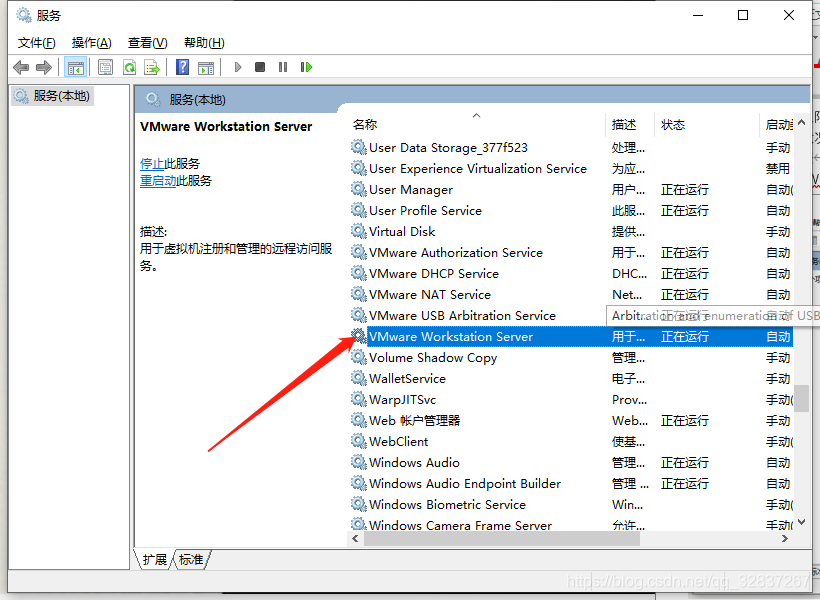
Task: Select VMware Workstation Server row
Action: coord(570,336)
